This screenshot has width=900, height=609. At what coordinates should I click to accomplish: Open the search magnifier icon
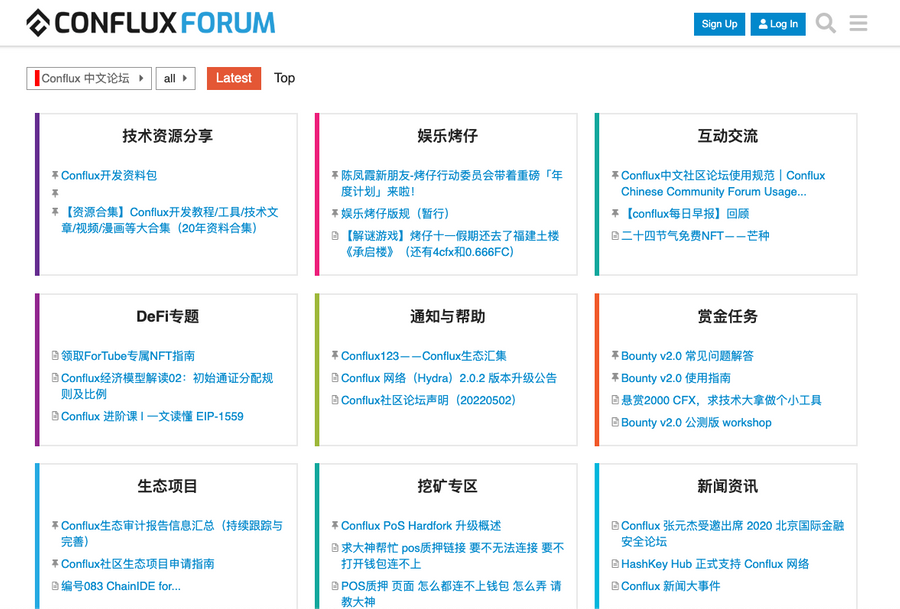click(825, 23)
